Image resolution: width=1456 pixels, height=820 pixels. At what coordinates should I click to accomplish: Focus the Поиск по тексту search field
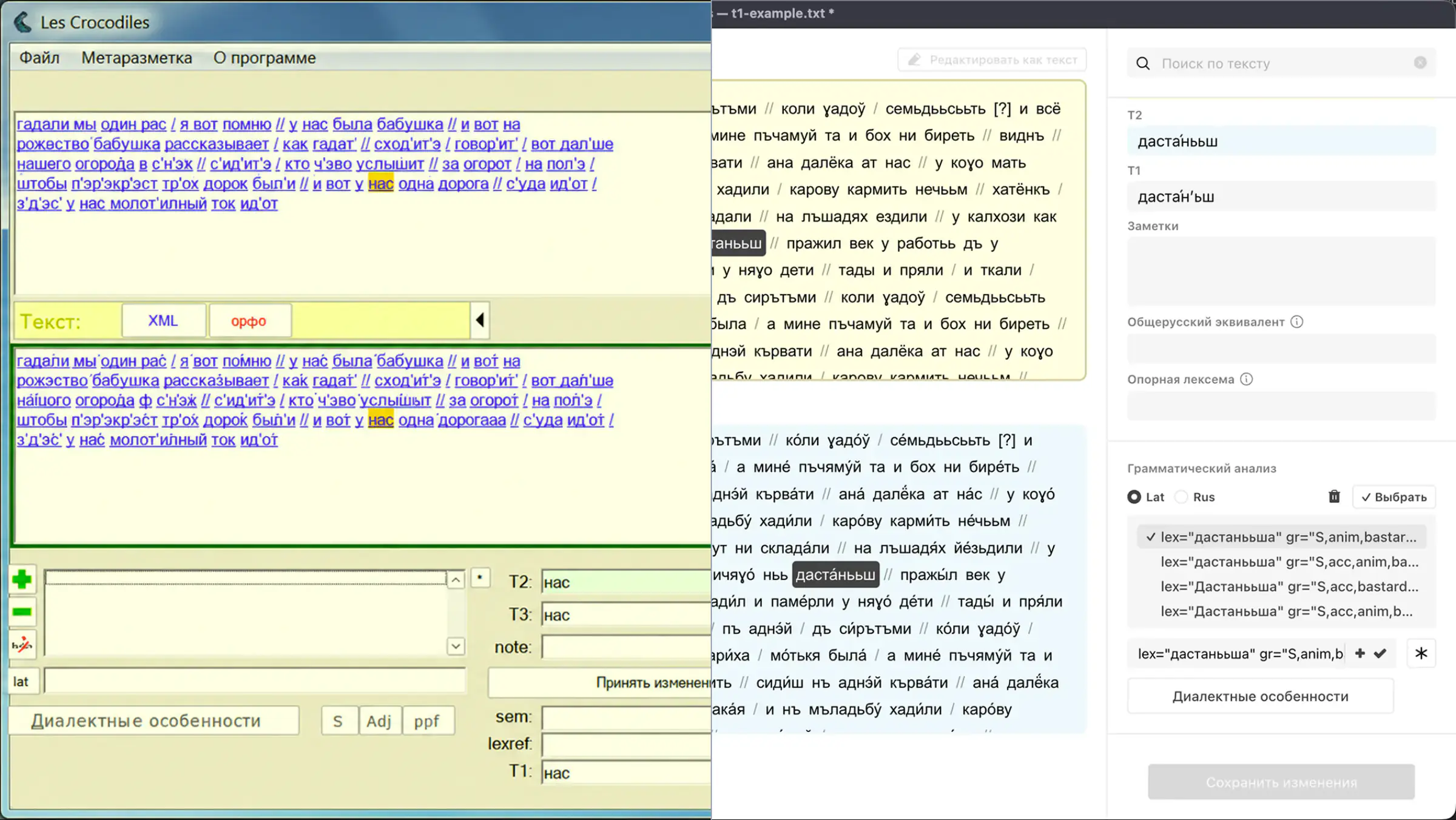tap(1281, 63)
